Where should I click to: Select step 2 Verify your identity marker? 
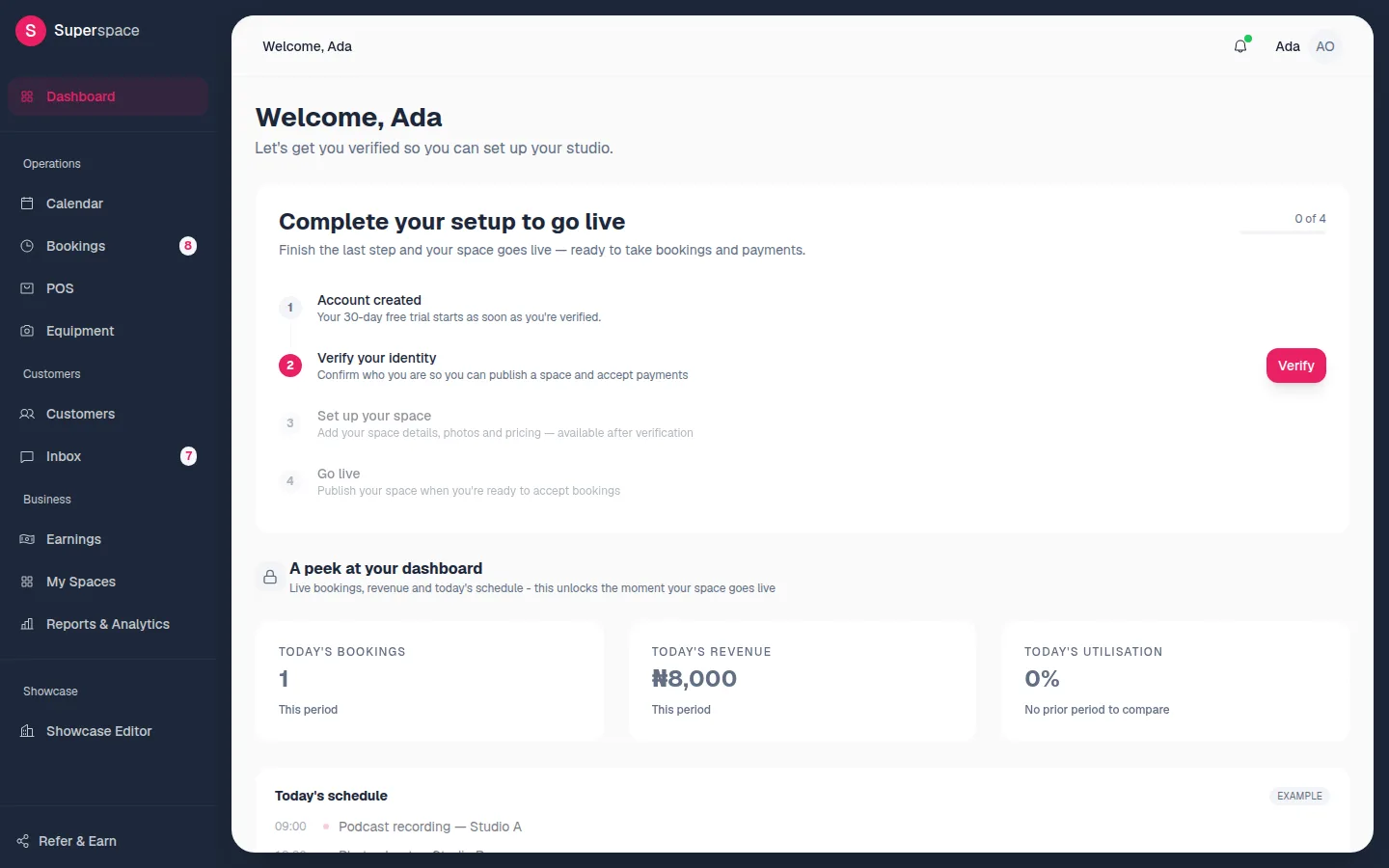click(x=290, y=366)
